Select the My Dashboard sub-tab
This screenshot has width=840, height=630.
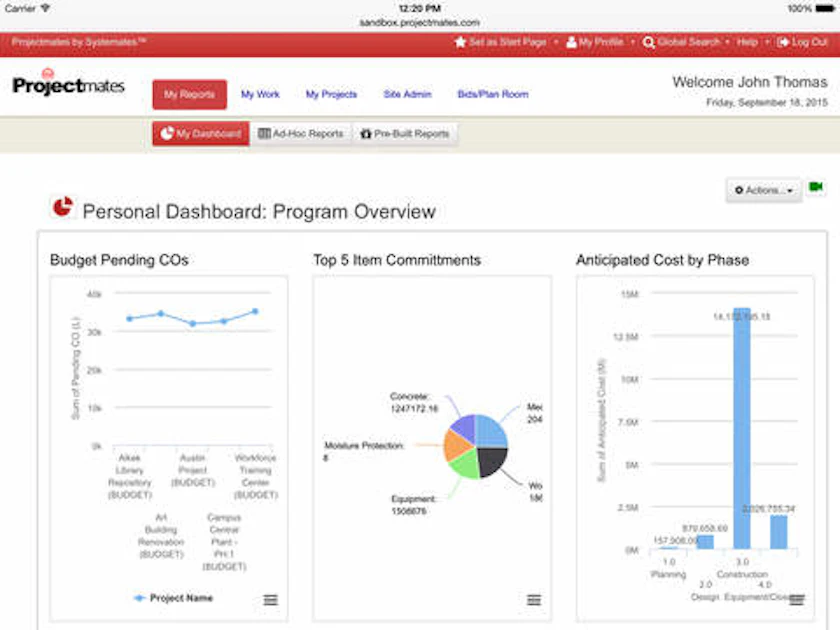click(x=201, y=133)
